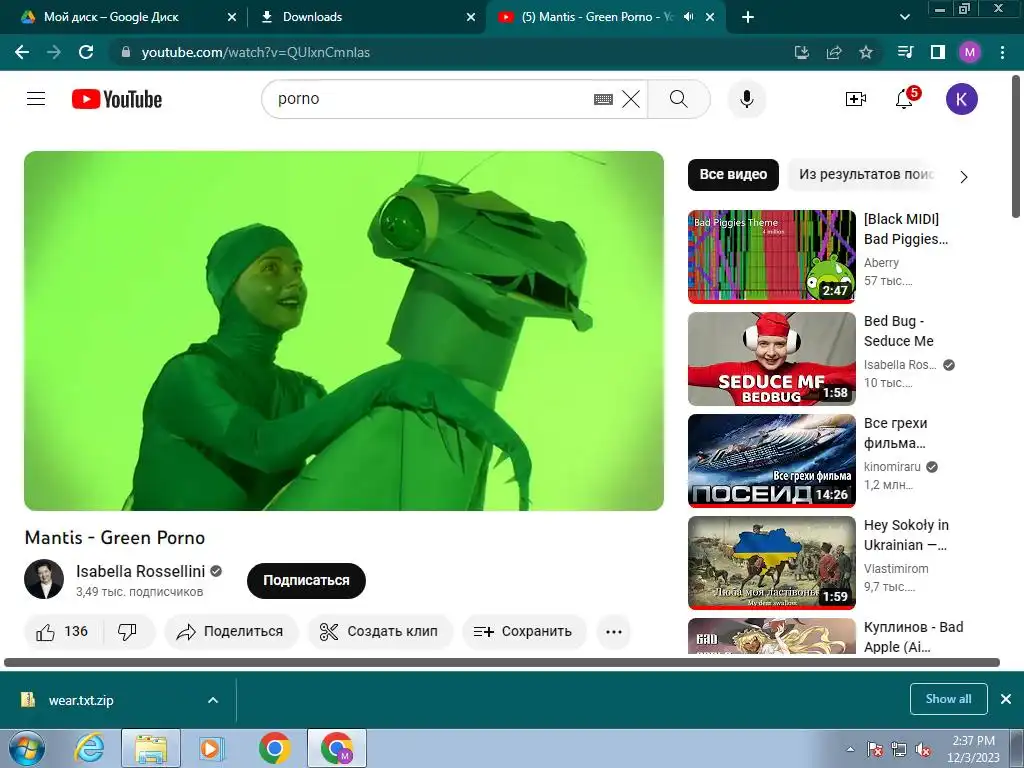Open the Все грехи фильма thumbnail
The width and height of the screenshot is (1024, 768).
[771, 460]
